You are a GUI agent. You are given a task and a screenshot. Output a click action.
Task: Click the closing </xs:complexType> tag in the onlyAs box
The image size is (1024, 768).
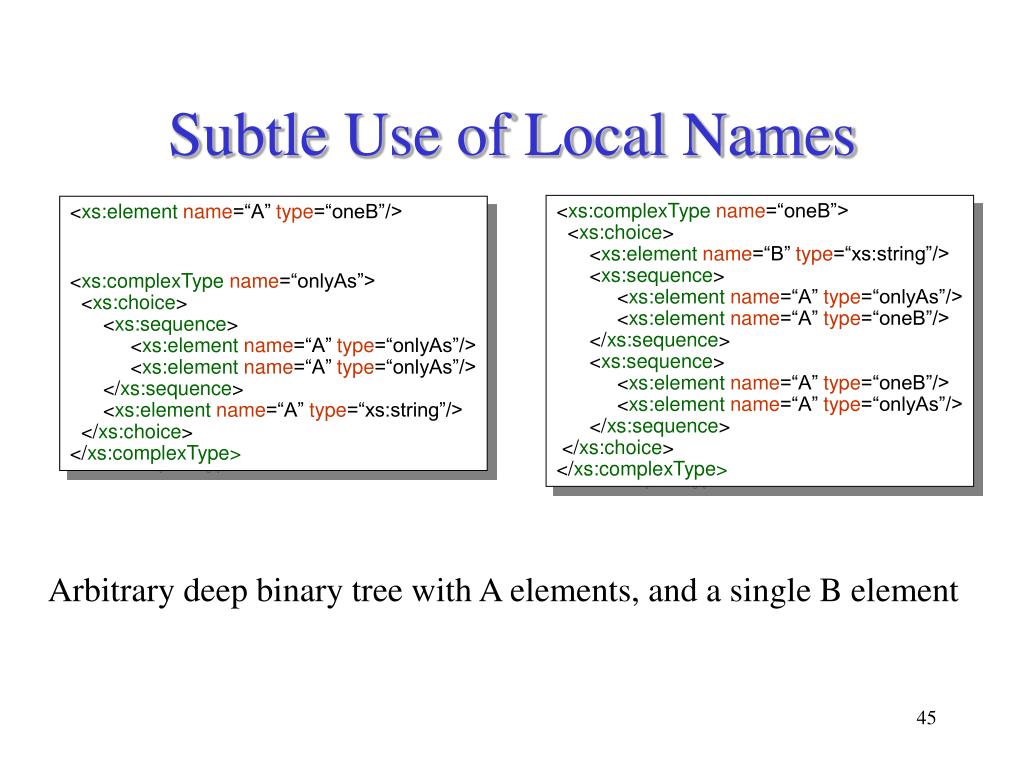tap(155, 453)
